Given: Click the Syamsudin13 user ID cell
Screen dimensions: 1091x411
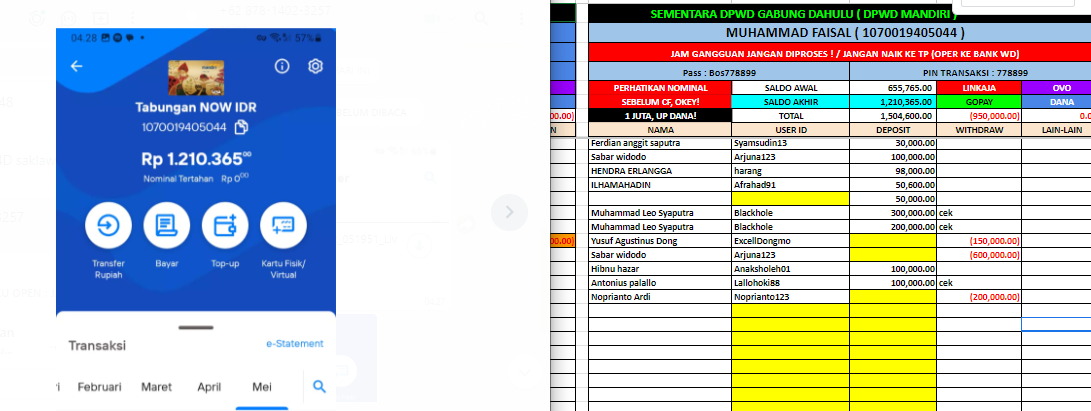Looking at the screenshot, I should (x=790, y=143).
